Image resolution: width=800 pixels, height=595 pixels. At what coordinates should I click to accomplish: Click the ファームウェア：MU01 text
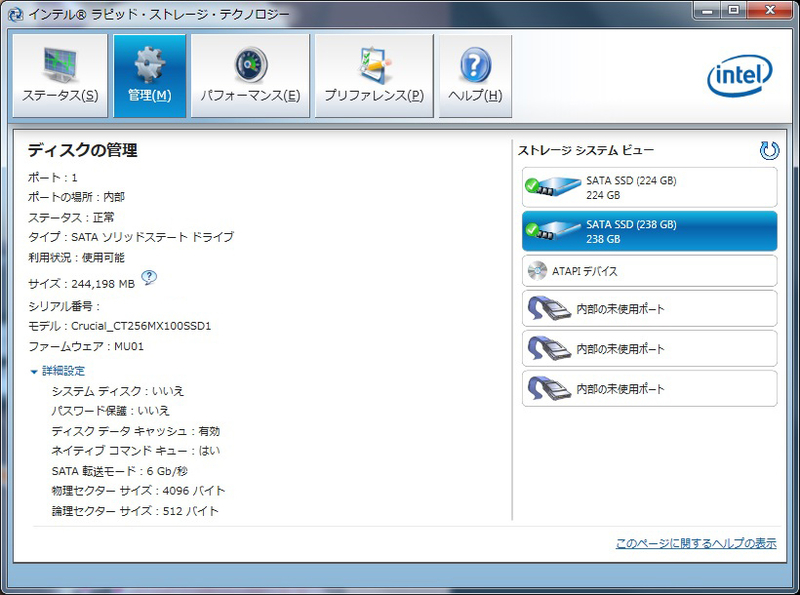[x=86, y=346]
